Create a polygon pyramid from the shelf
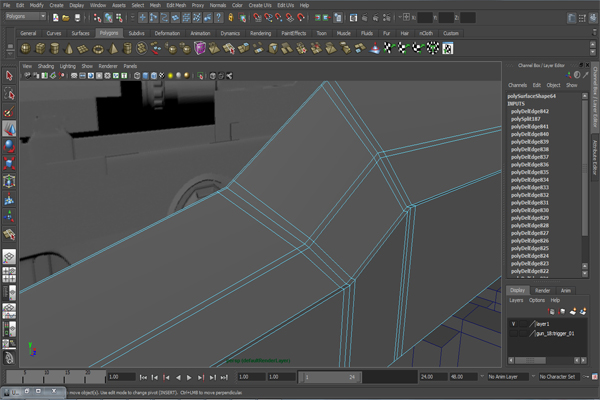The image size is (600, 400). pos(113,49)
